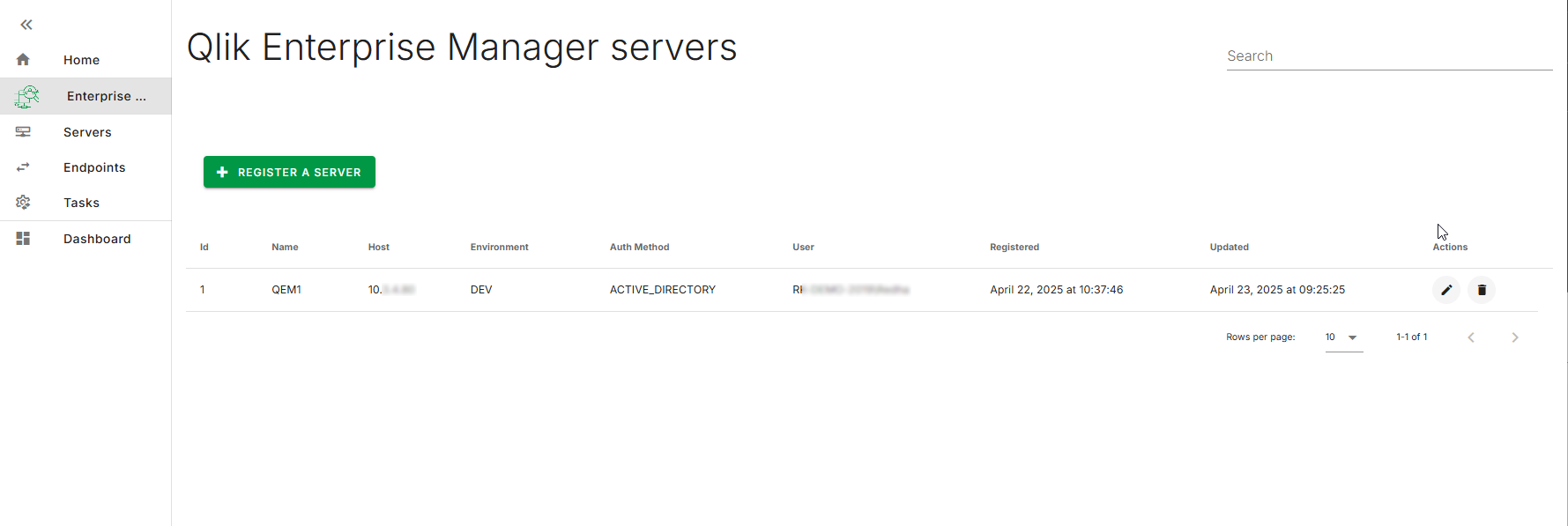This screenshot has height=526, width=1568.
Task: Click the Enterprise Manager sidebar icon
Action: point(27,96)
